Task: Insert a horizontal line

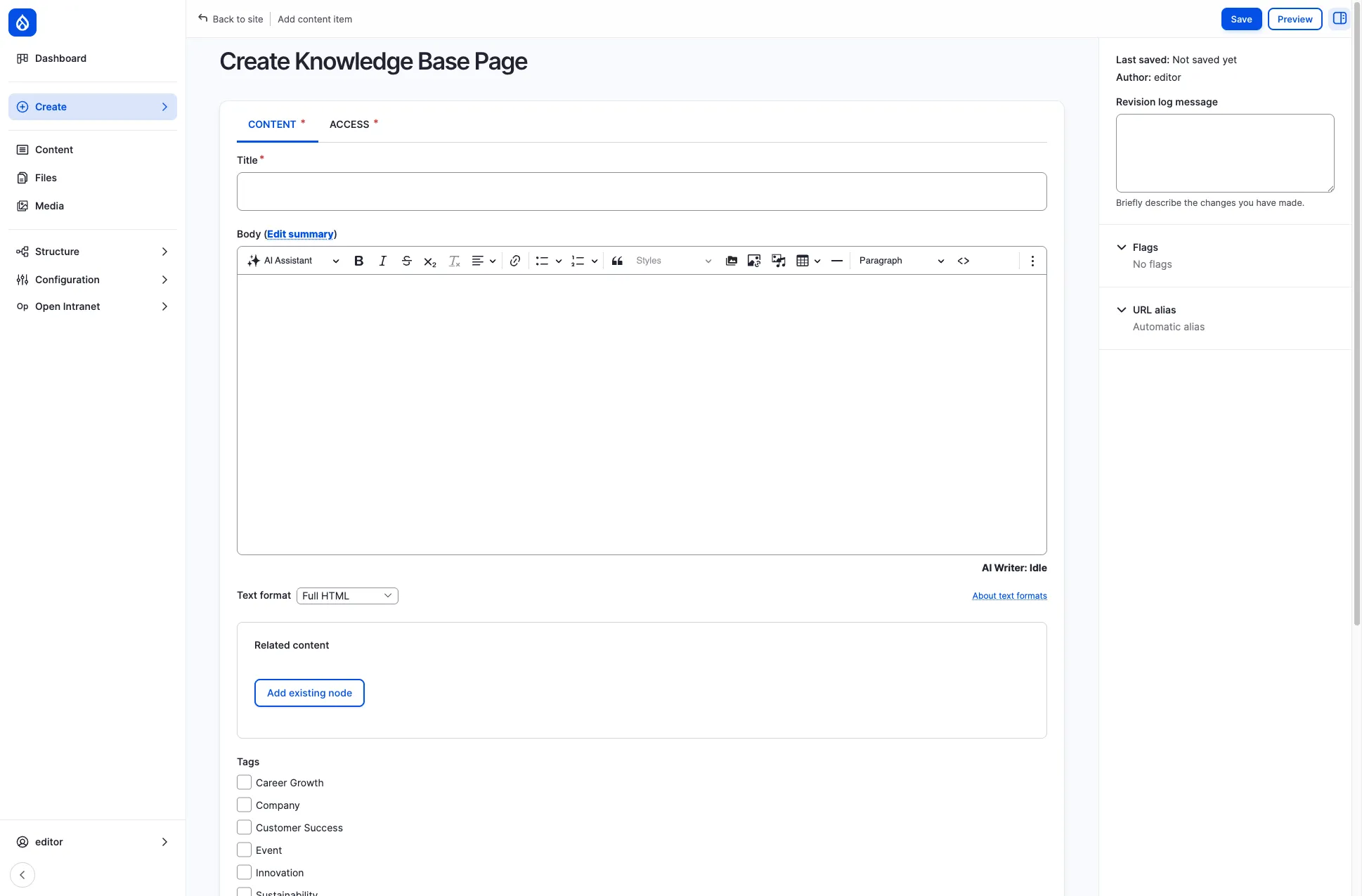Action: tap(836, 261)
